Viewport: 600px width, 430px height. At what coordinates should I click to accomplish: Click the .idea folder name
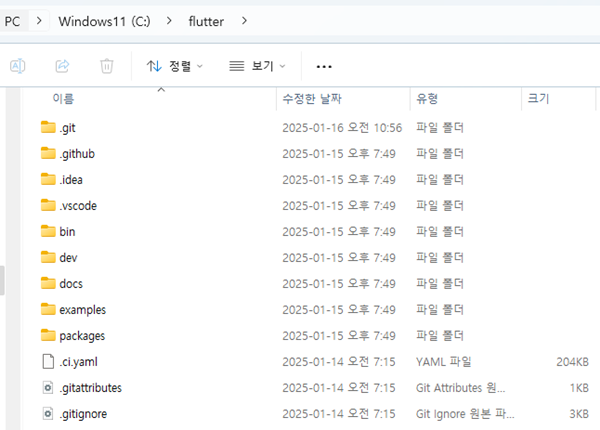[x=71, y=180]
